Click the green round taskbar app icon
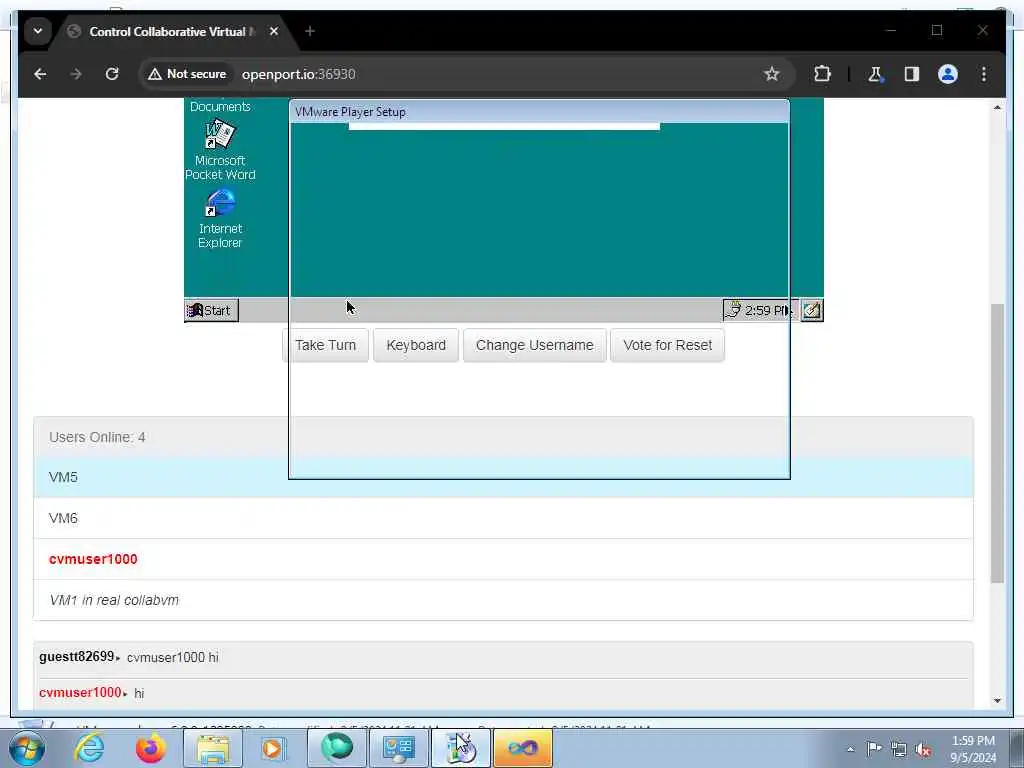Viewport: 1024px width, 768px height. [x=336, y=748]
